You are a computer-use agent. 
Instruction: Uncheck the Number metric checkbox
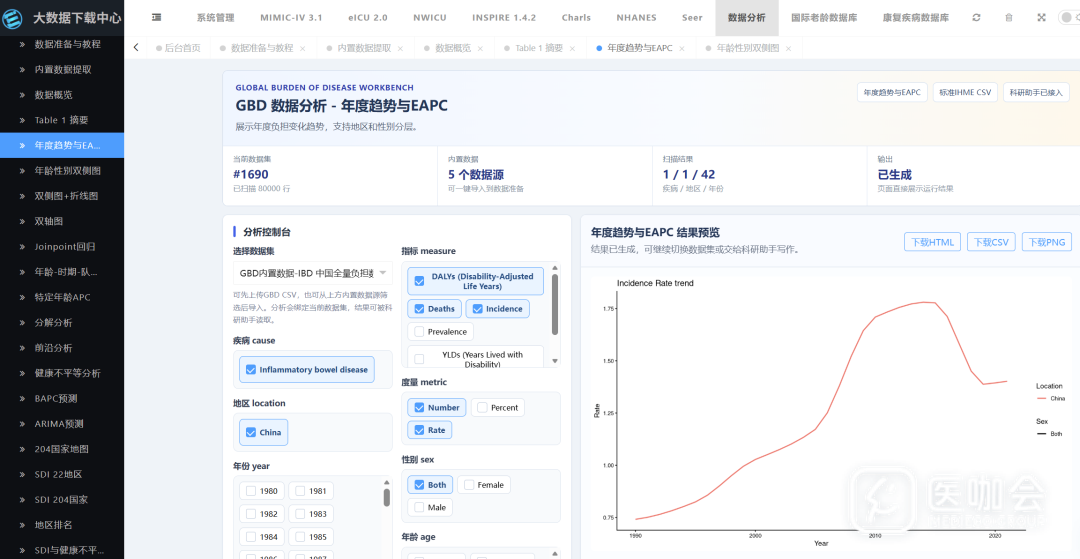pos(419,408)
